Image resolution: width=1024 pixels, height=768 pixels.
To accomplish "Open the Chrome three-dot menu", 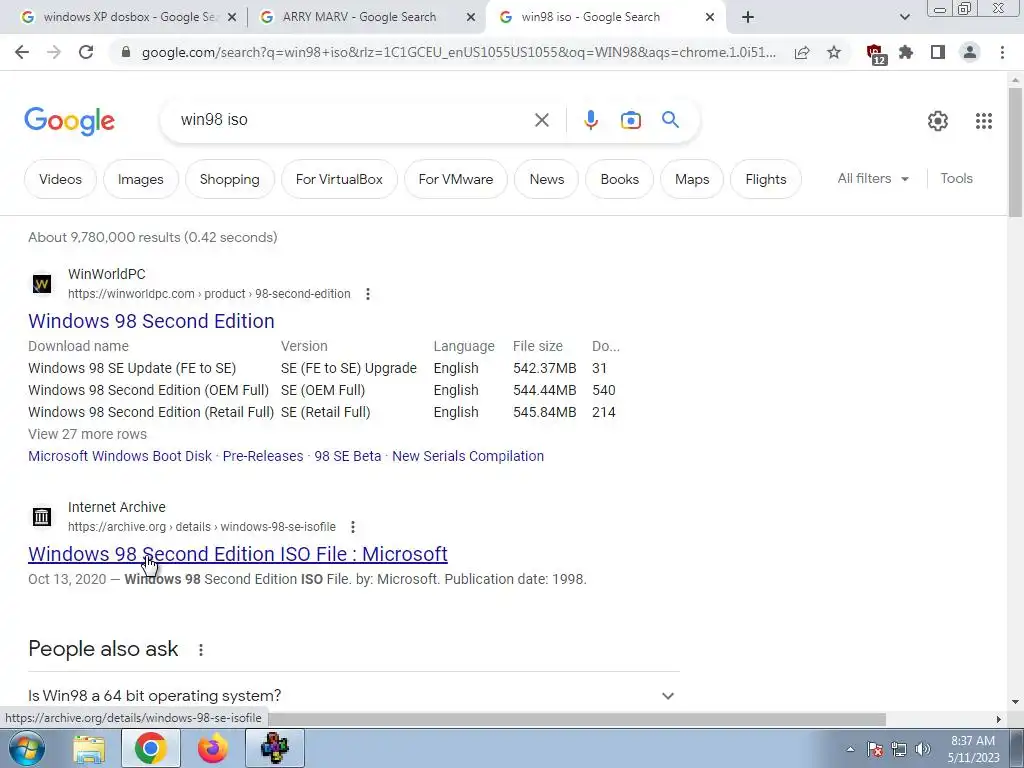I will point(1002,52).
